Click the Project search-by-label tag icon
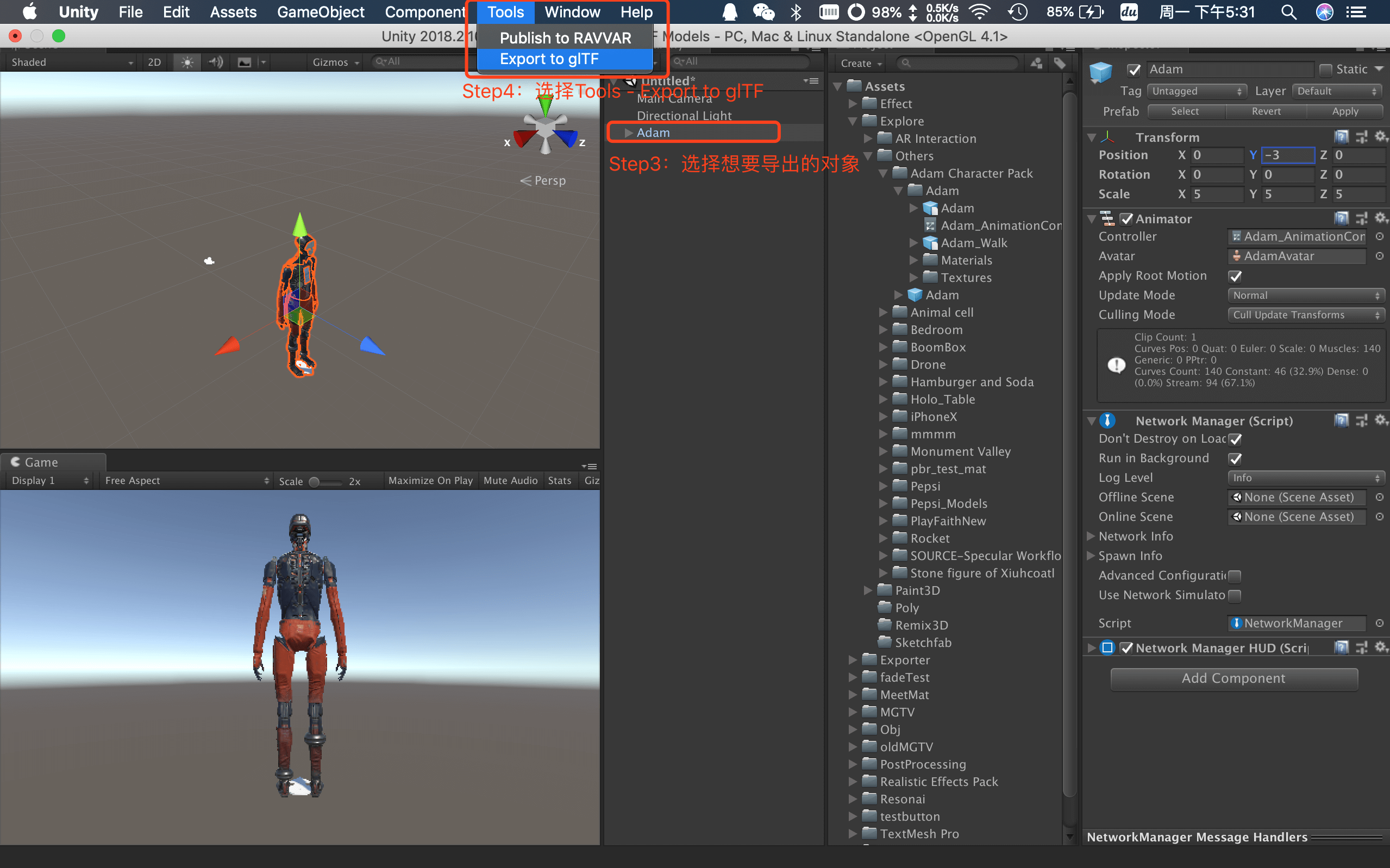This screenshot has width=1390, height=868. coord(1060,63)
